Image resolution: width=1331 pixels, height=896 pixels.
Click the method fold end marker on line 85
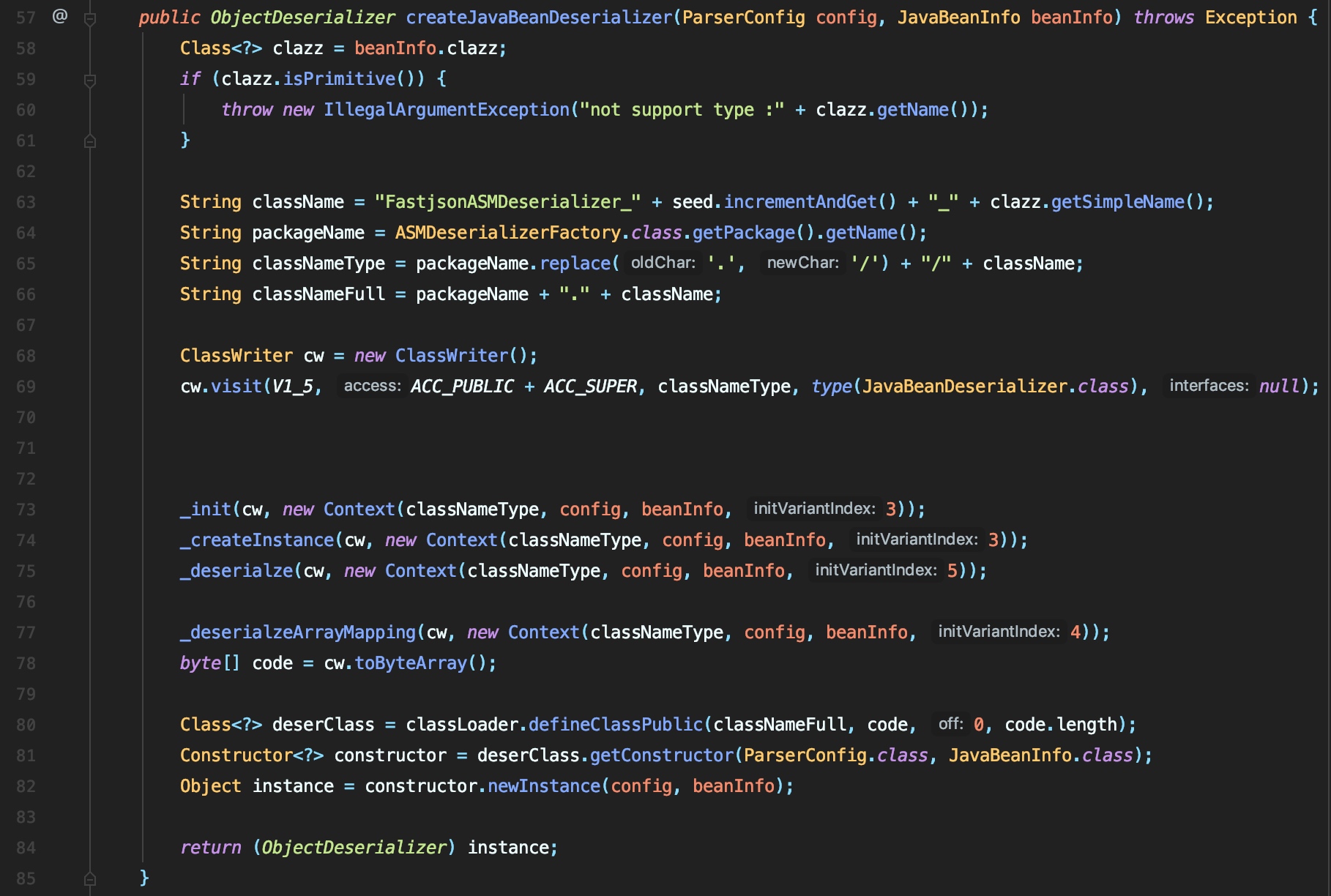(x=90, y=878)
